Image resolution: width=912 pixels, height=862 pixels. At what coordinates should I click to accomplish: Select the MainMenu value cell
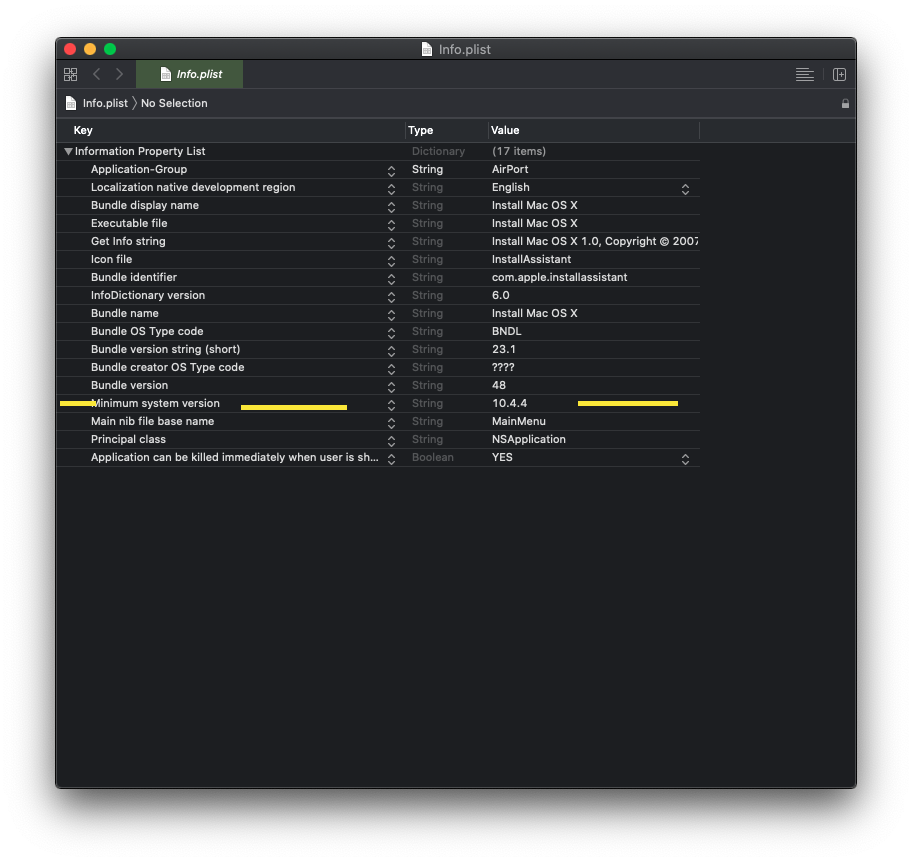coord(519,422)
